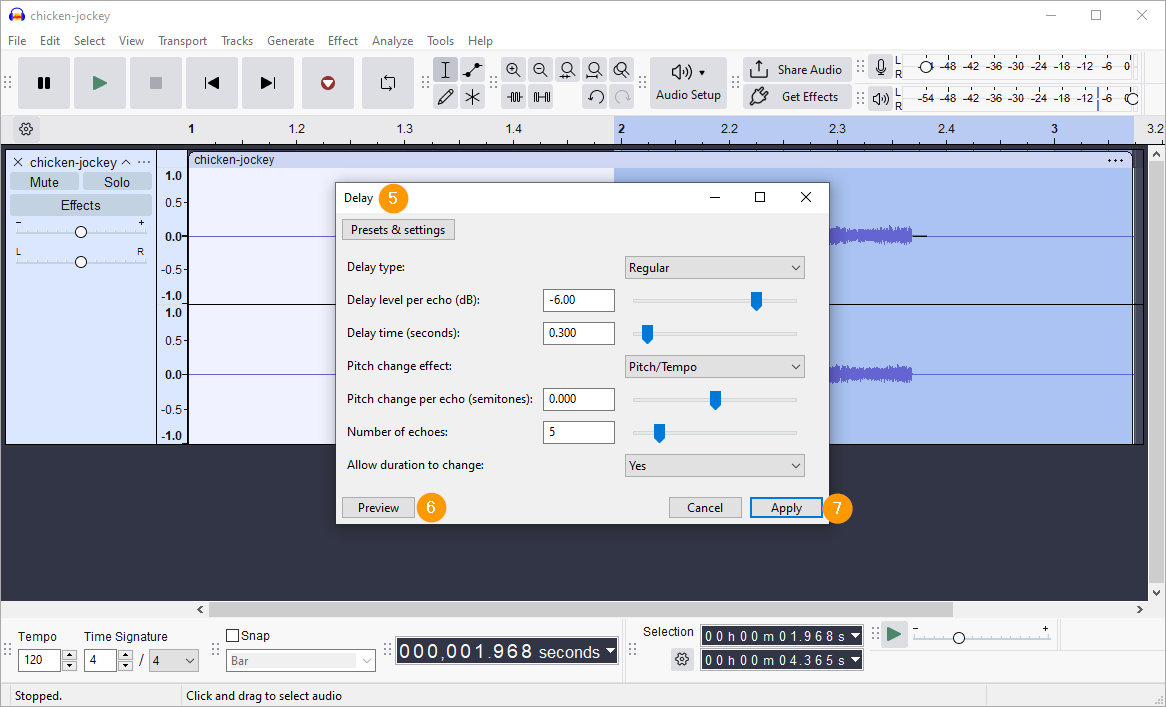Screen dimensions: 1166x707
Task: Select the Envelope tool
Action: point(473,70)
